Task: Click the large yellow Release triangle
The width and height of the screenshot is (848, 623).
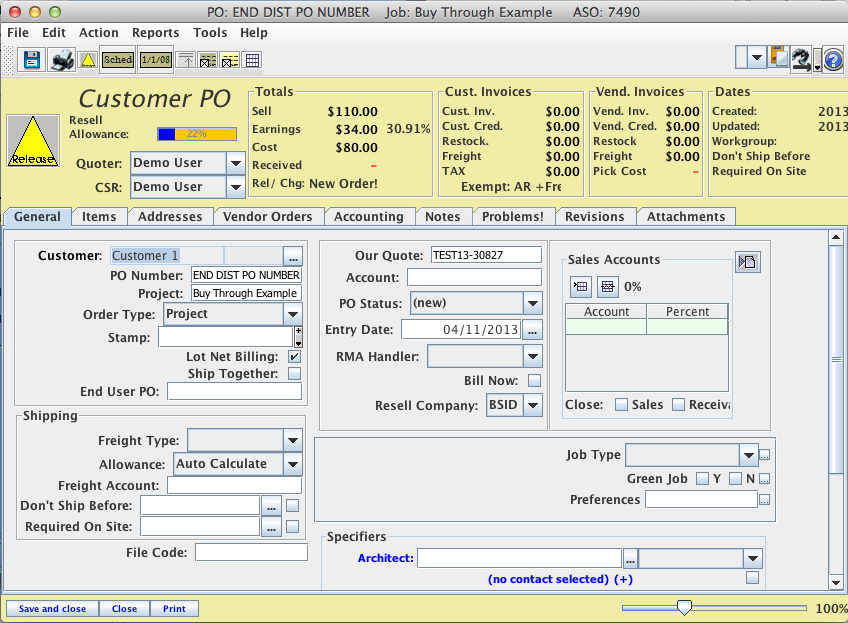Action: point(33,141)
